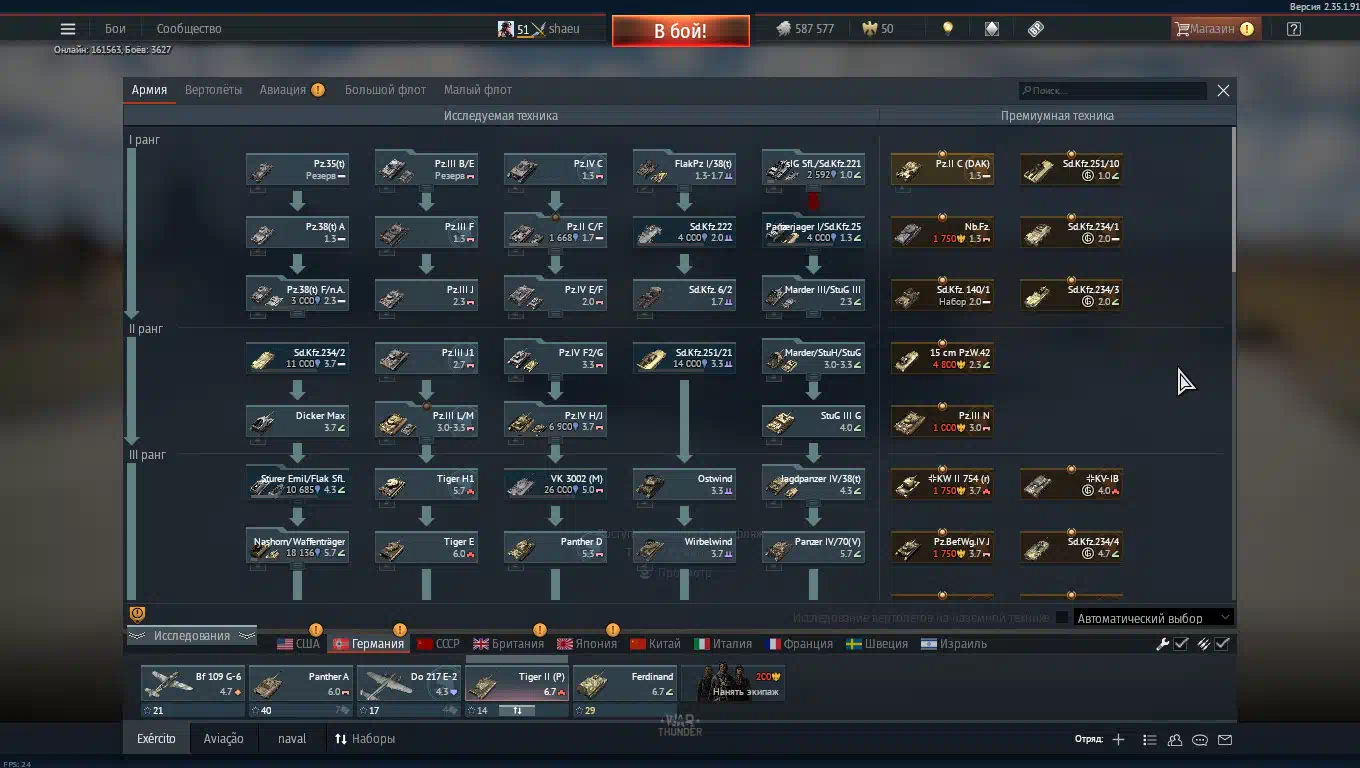Select Bf 109 G-6 crew slot
Viewport: 1360px width, 768px height.
pyautogui.click(x=193, y=691)
